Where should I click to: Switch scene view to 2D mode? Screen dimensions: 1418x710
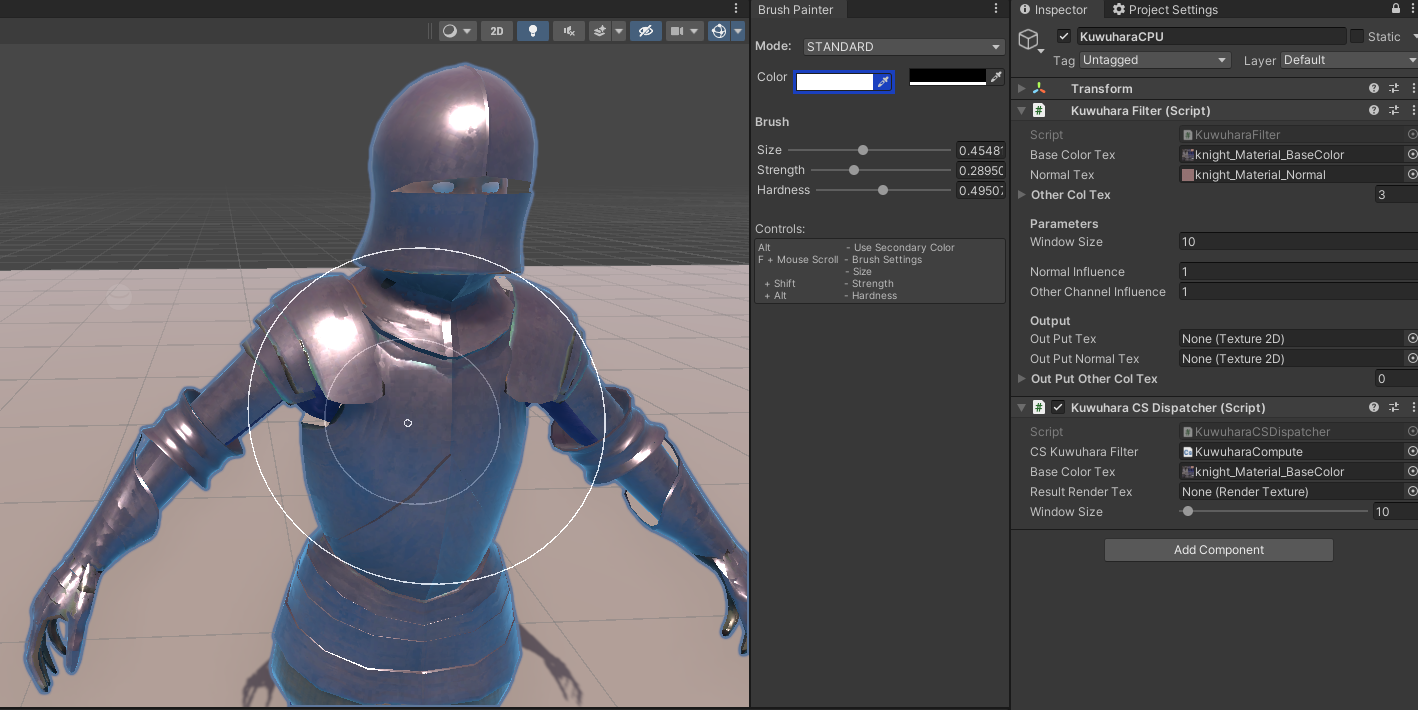[x=496, y=31]
